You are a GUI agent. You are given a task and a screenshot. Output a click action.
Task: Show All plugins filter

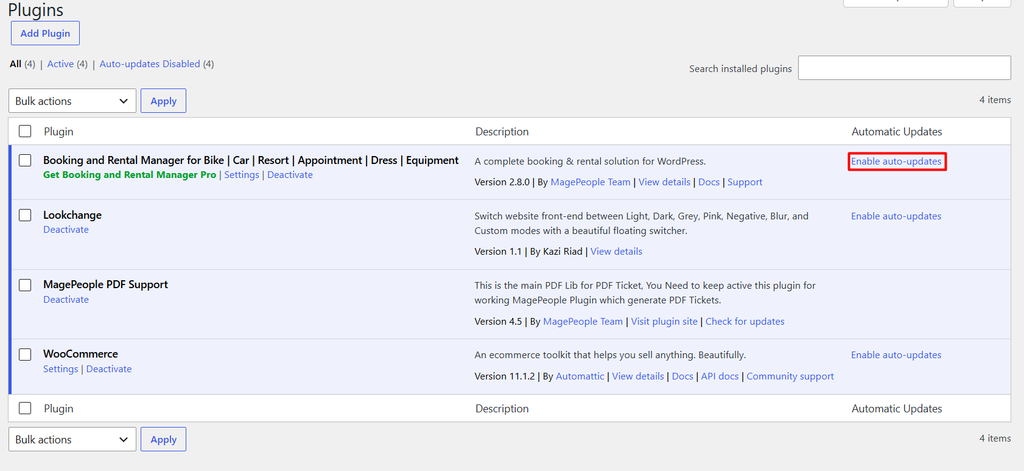15,64
